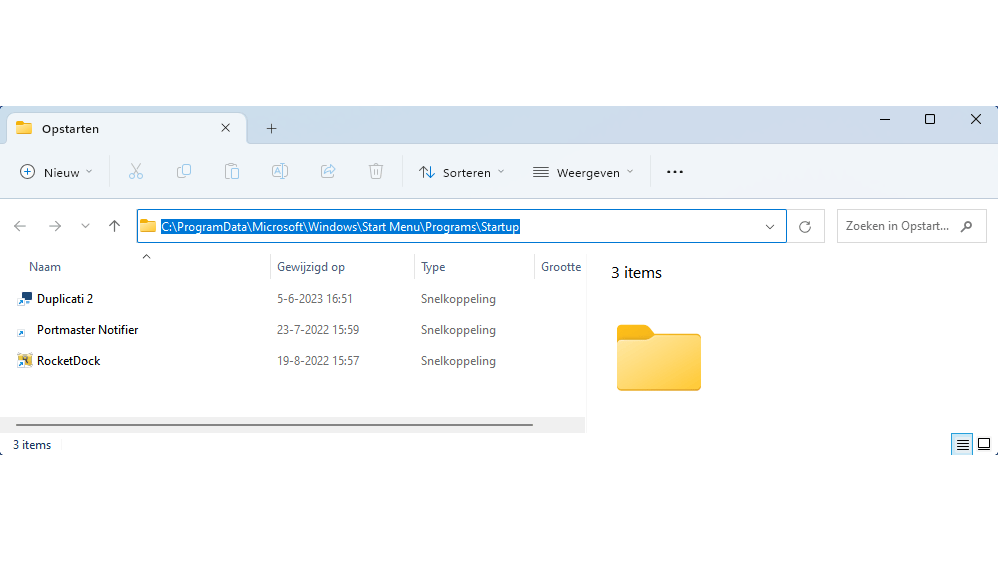Click the folder icon in address bar
The height and width of the screenshot is (561, 998).
click(x=148, y=226)
